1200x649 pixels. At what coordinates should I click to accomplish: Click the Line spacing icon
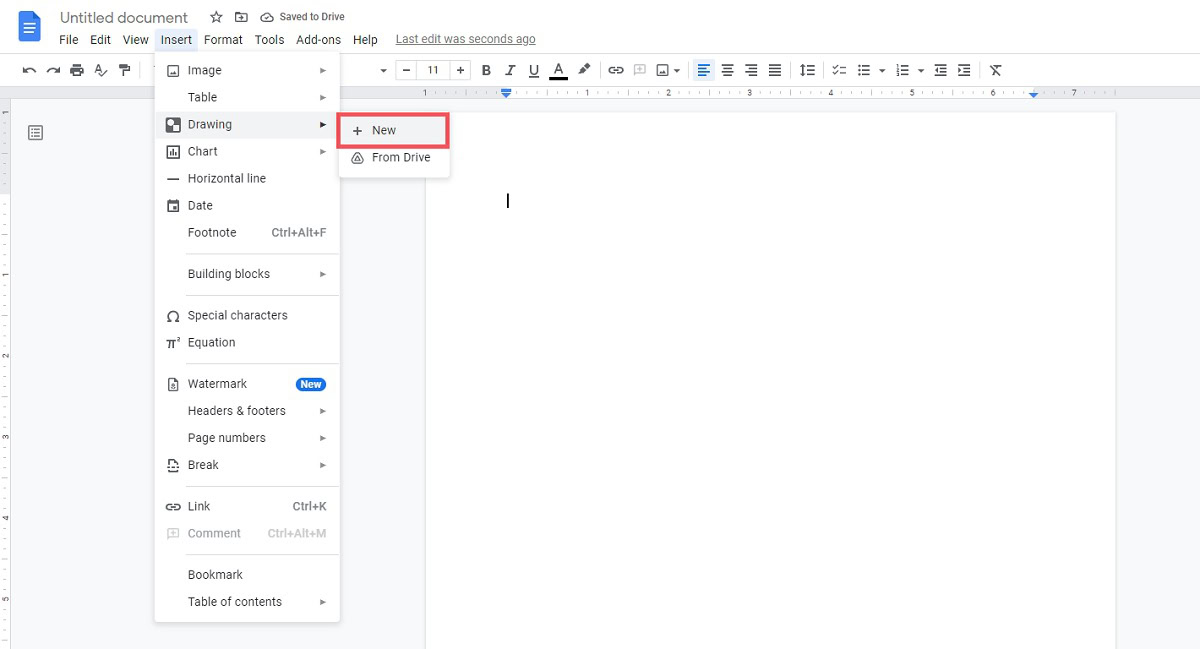click(807, 70)
